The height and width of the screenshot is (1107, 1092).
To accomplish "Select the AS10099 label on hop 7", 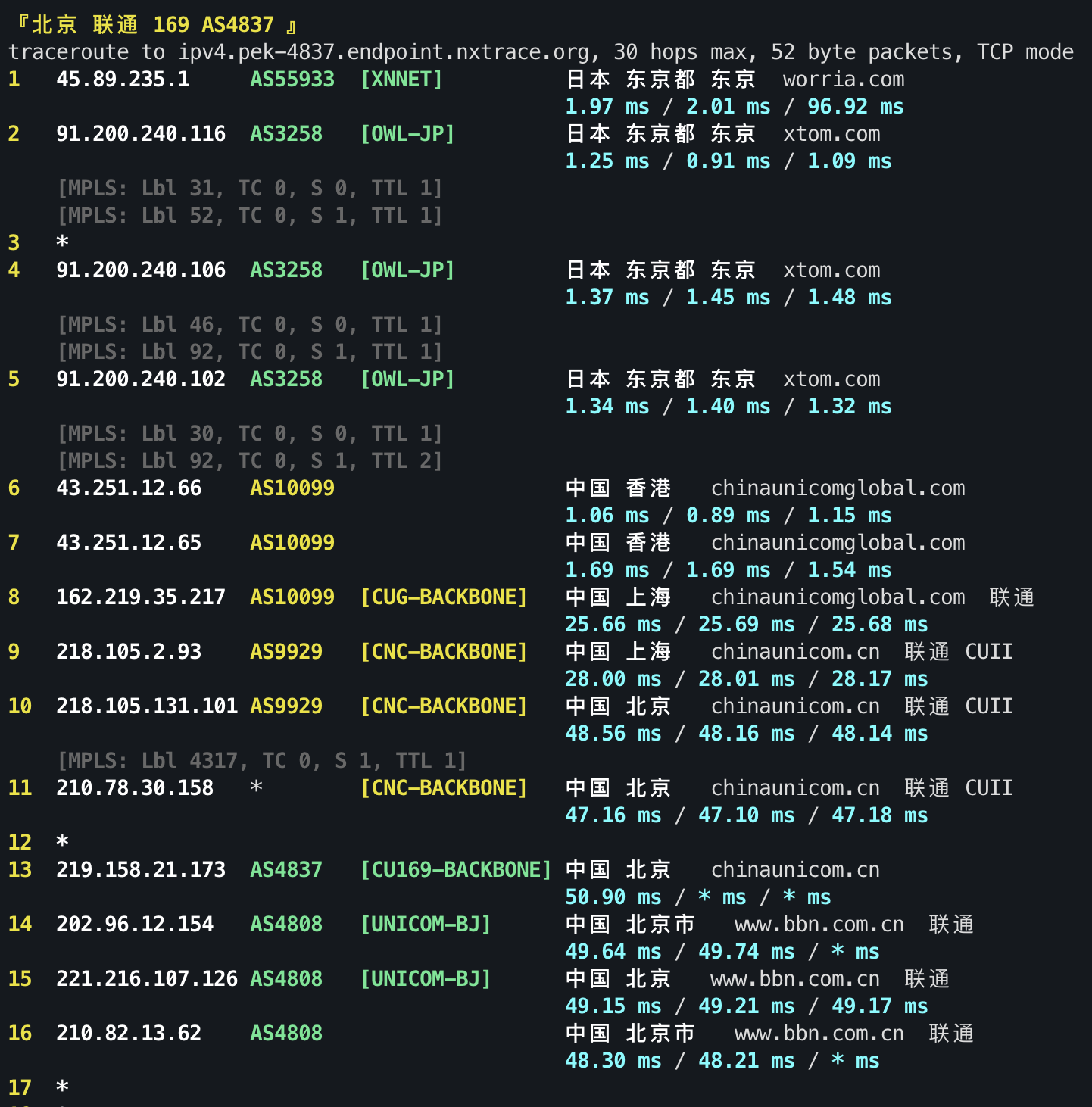I will click(x=292, y=542).
